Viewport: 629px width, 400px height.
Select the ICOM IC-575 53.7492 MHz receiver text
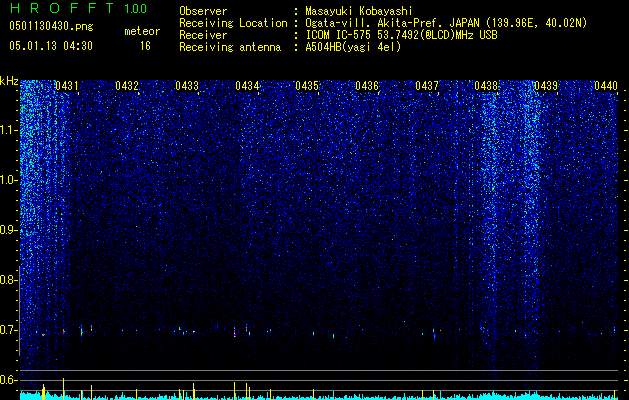click(402, 35)
